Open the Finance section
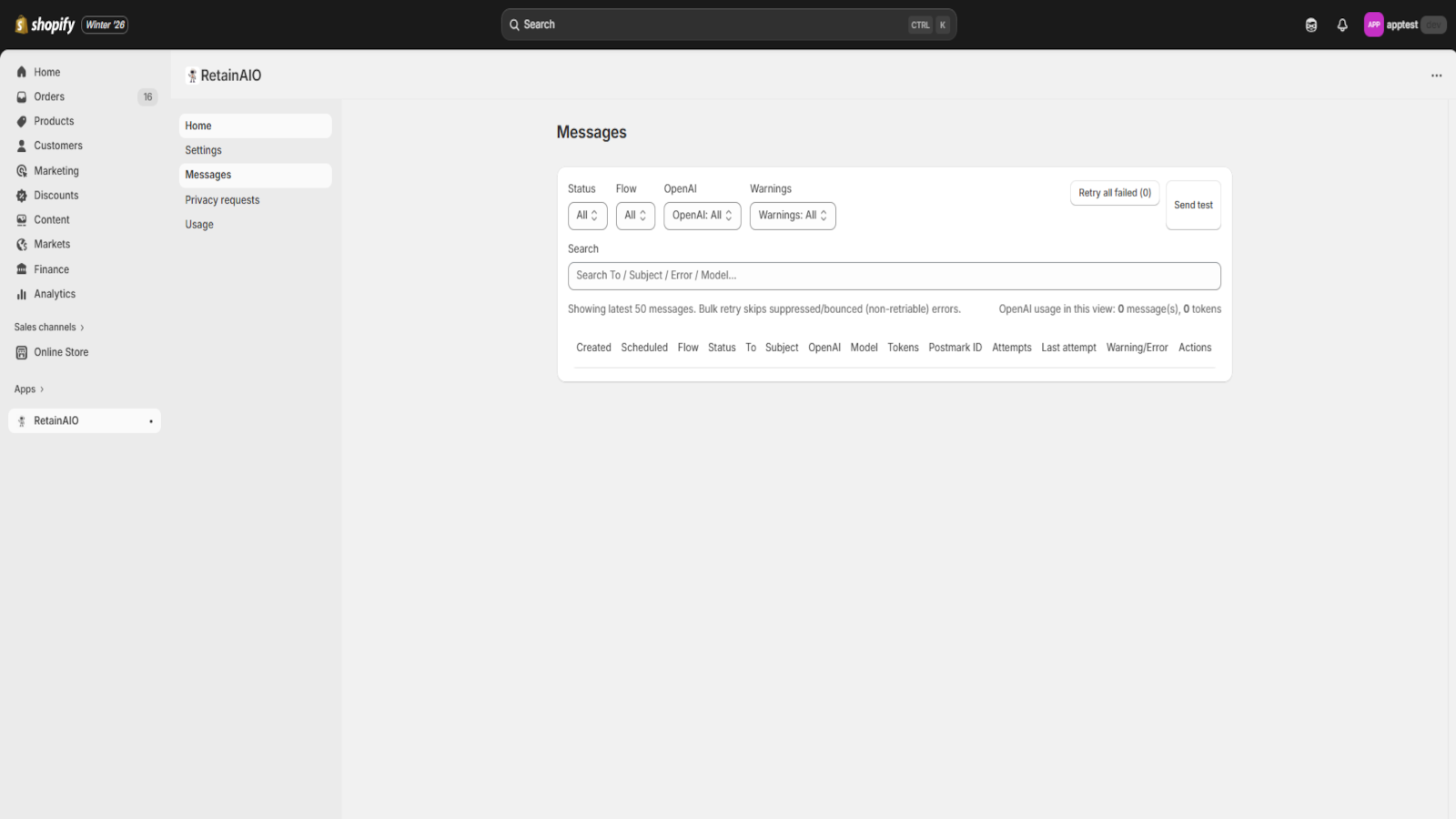1456x819 pixels. [x=50, y=268]
